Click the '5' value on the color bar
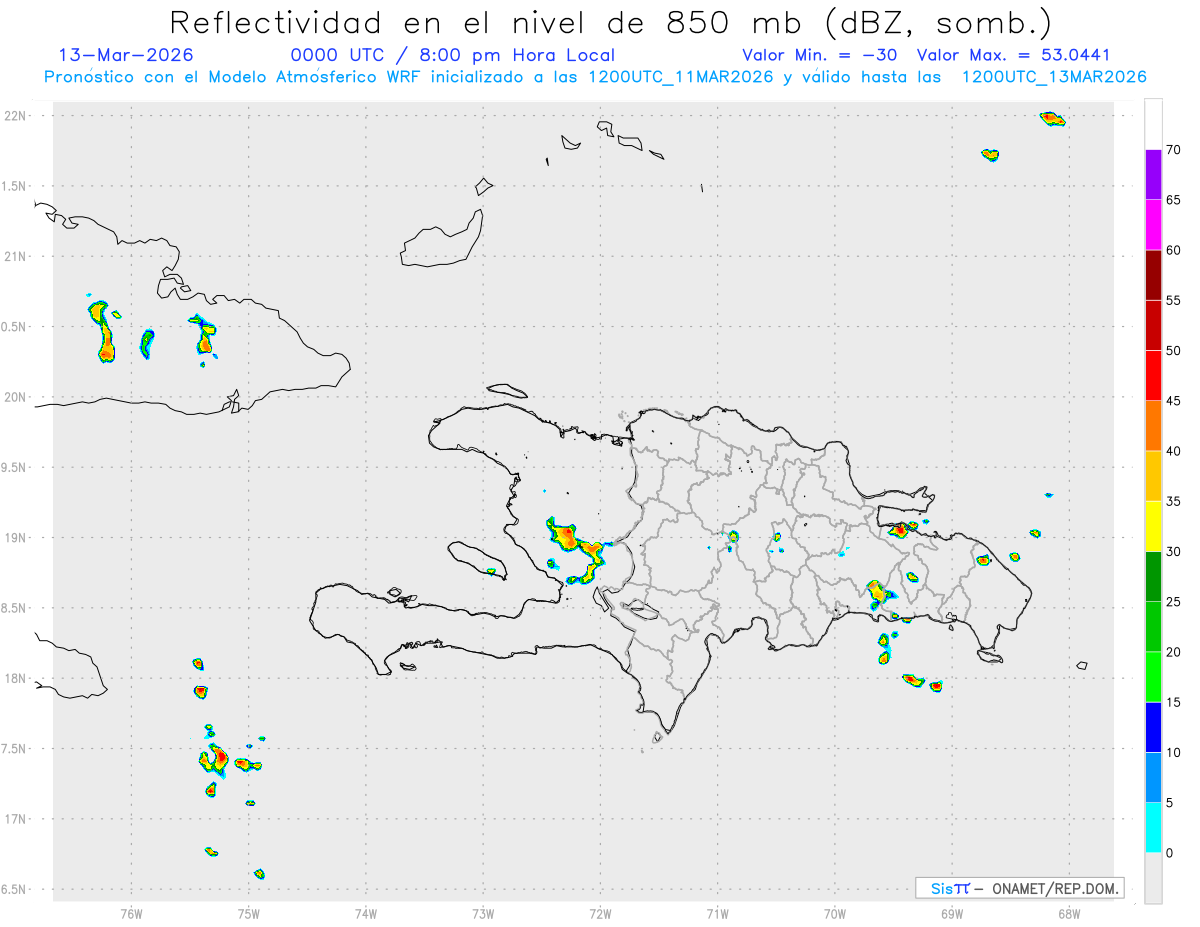This screenshot has width=1200, height=927. pos(1169,803)
